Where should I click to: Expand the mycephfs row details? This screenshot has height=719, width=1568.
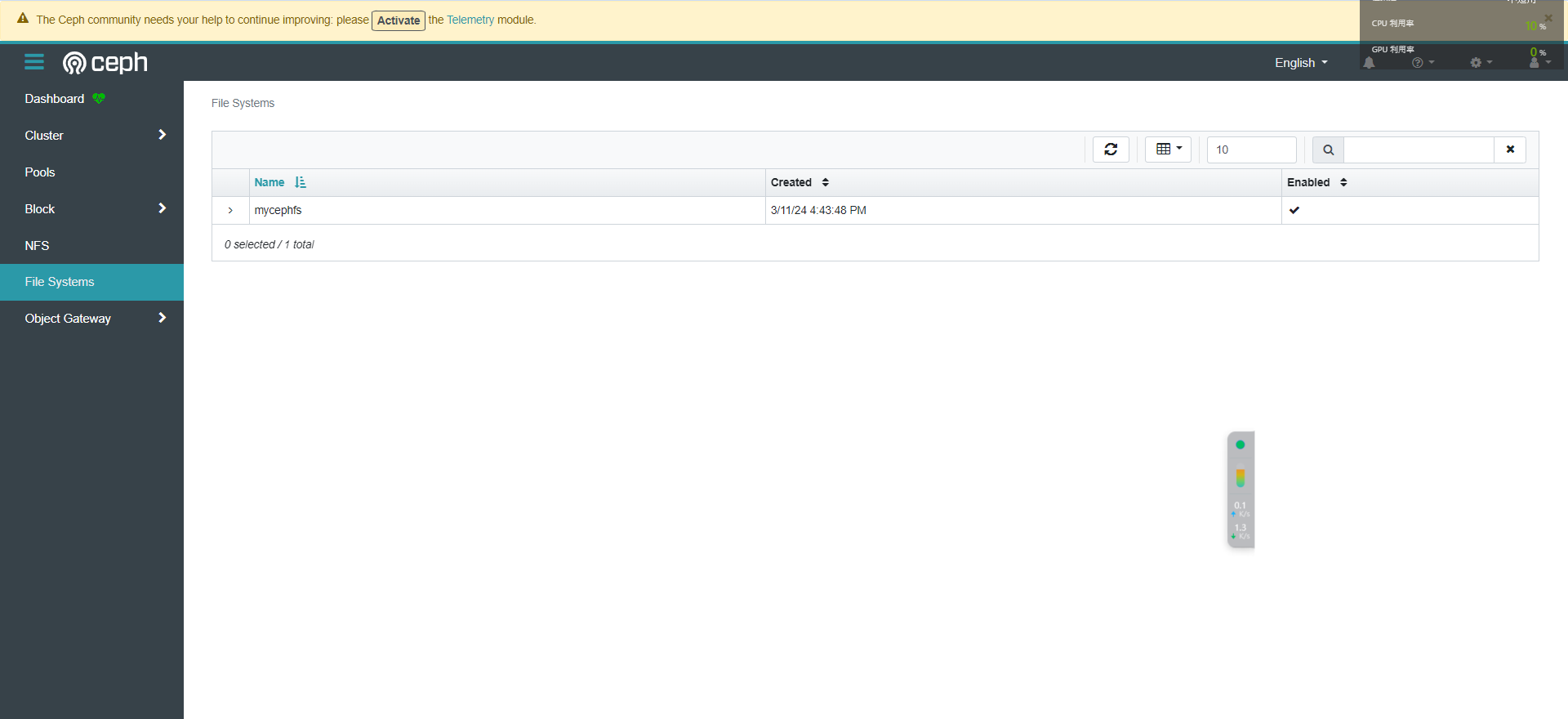click(x=230, y=210)
